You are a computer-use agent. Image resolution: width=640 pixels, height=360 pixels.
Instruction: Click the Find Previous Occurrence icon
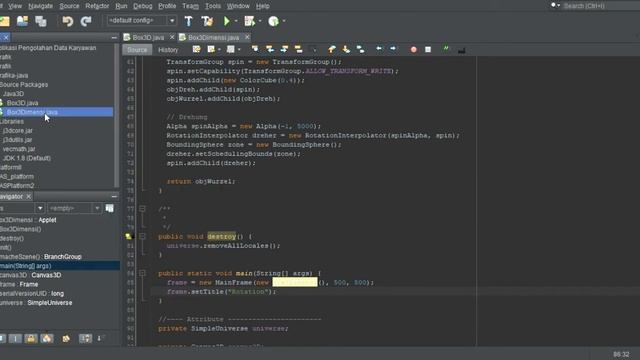coord(270,49)
